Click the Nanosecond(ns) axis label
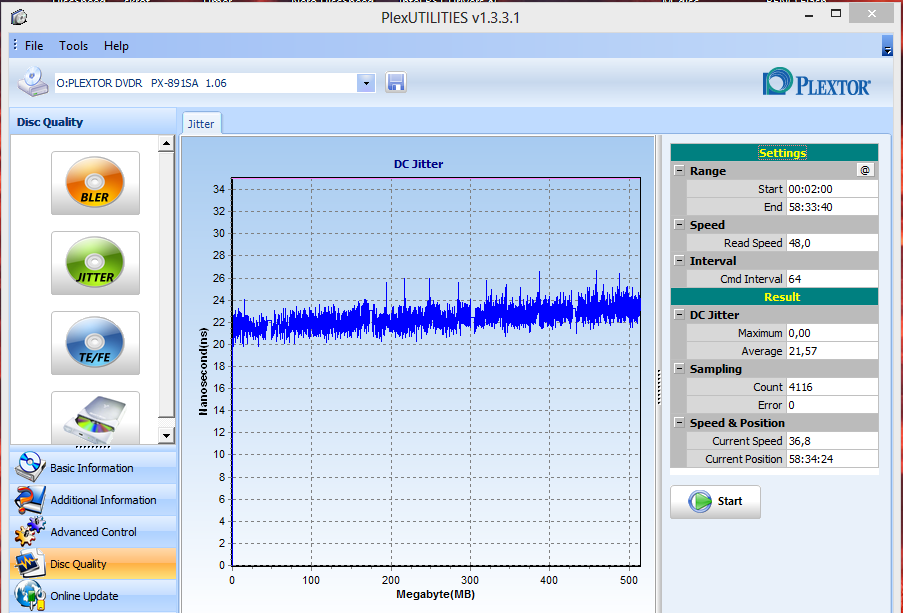Screen dimensions: 903x613 [x=203, y=372]
